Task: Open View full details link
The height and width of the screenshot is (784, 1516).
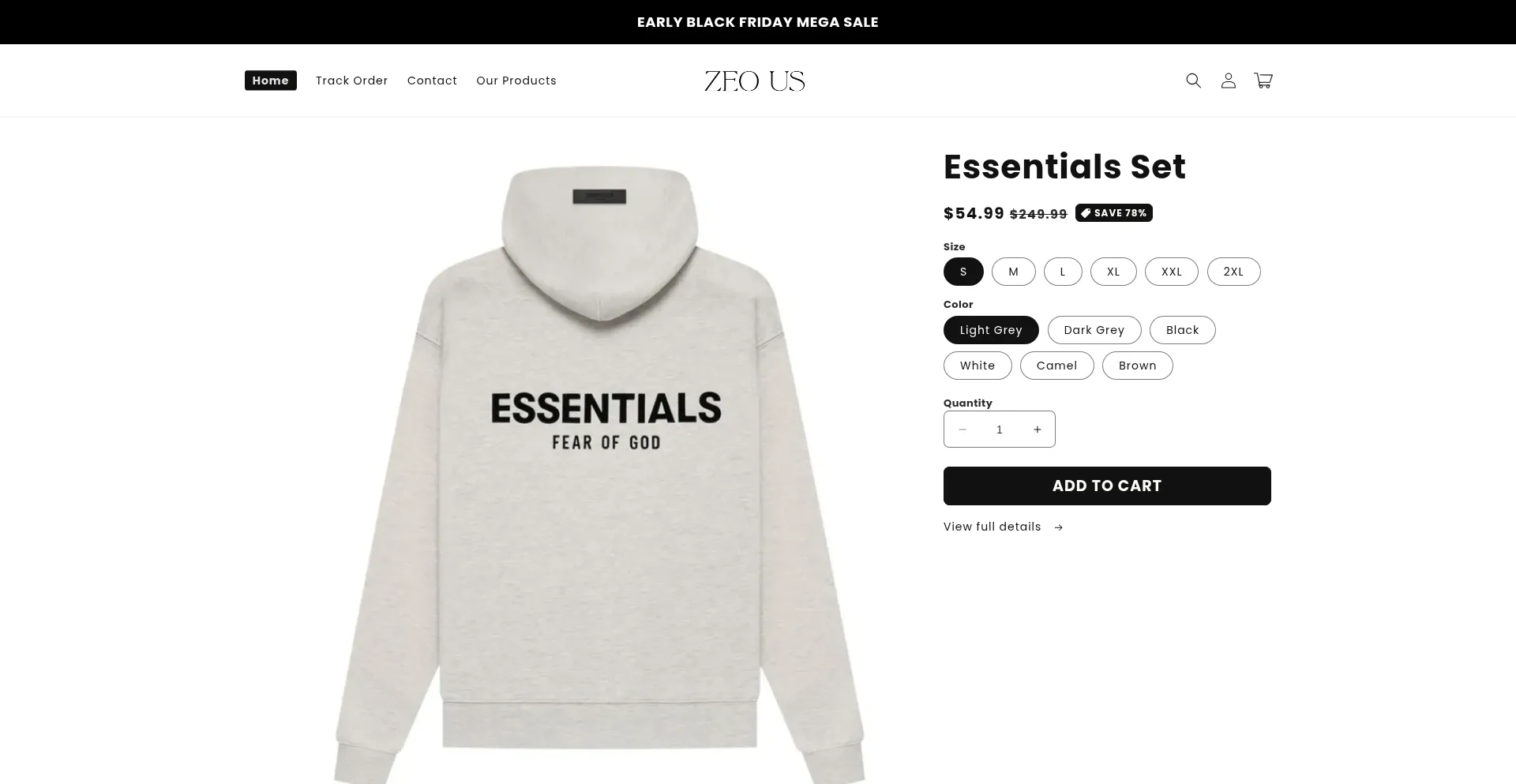Action: tap(992, 527)
